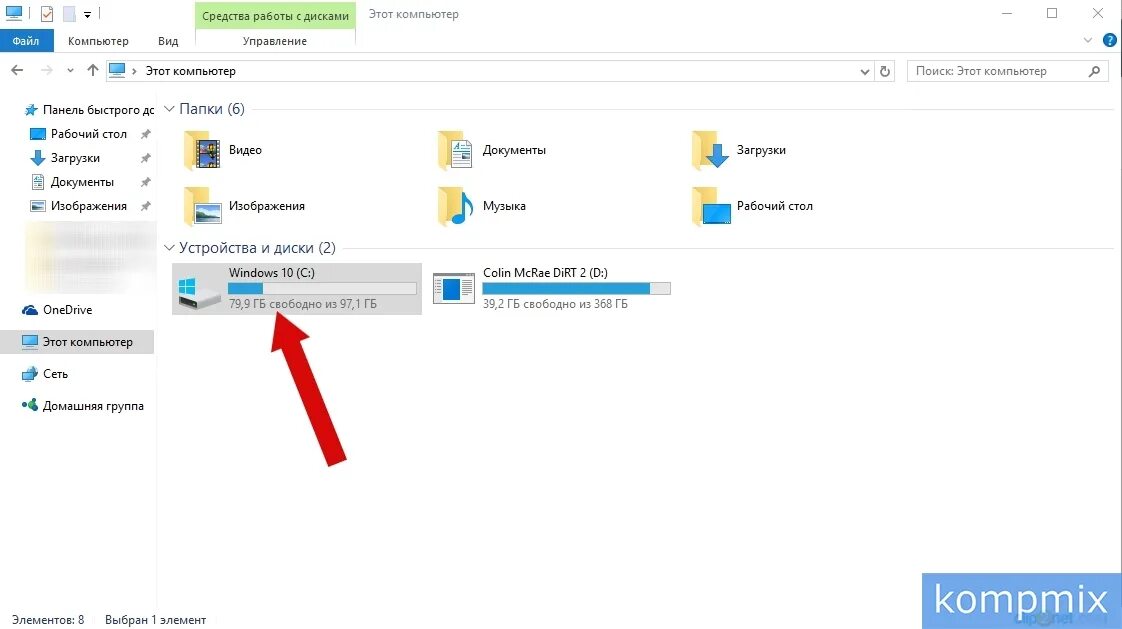
Task: Click the Colin McRae DiRT 2 (D:) usage bar
Action: [x=576, y=288]
